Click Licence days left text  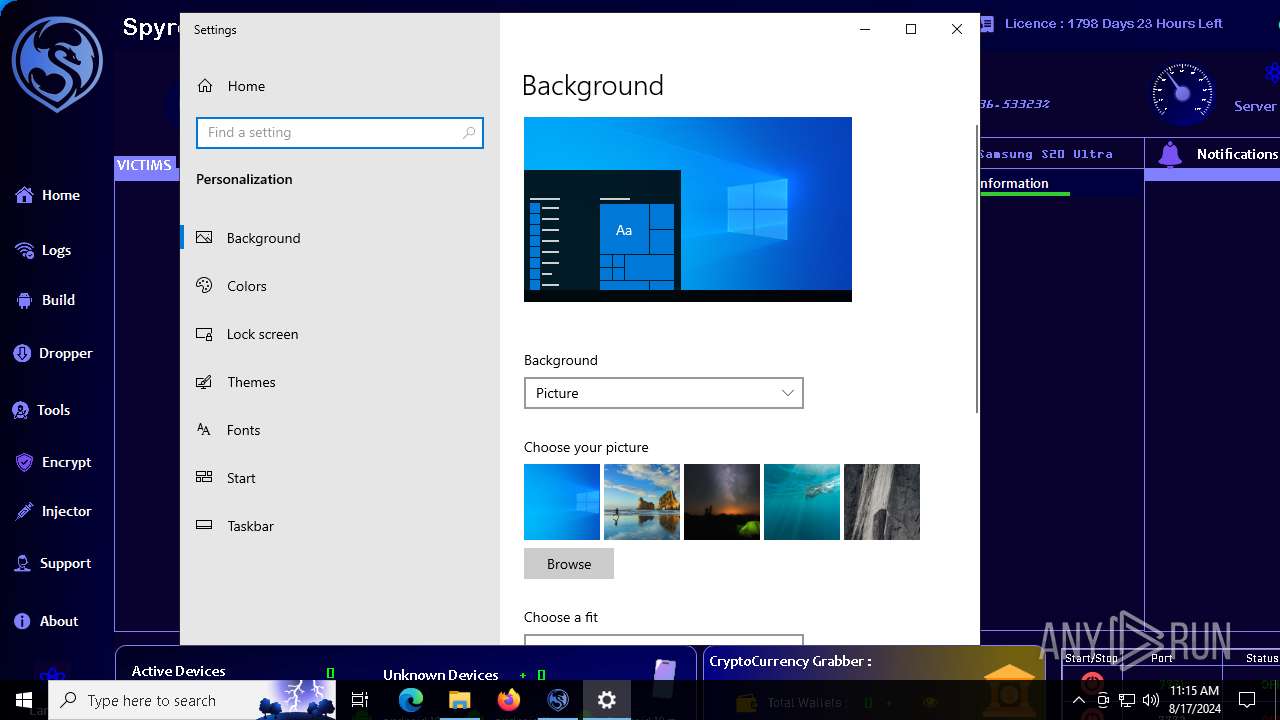pyautogui.click(x=1113, y=24)
